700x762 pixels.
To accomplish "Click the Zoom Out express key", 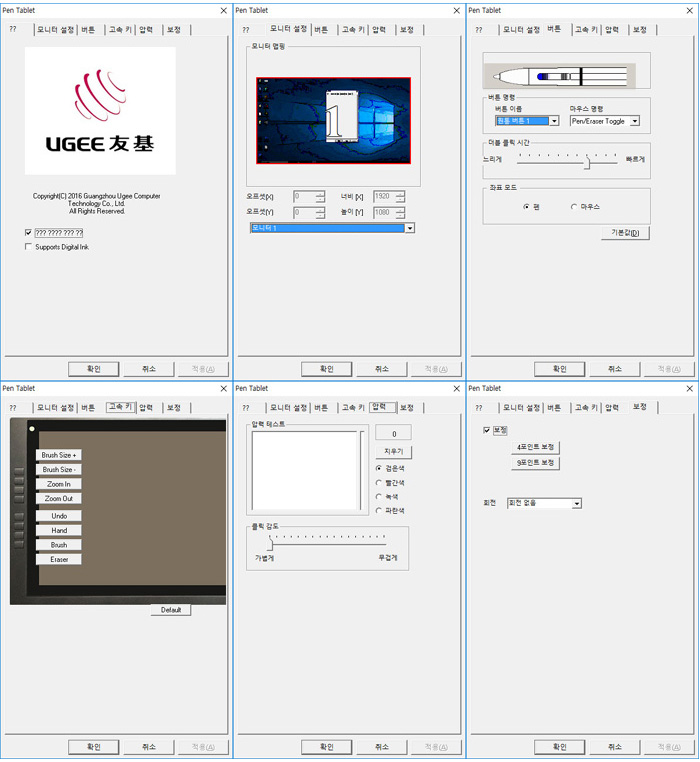I will [x=58, y=499].
